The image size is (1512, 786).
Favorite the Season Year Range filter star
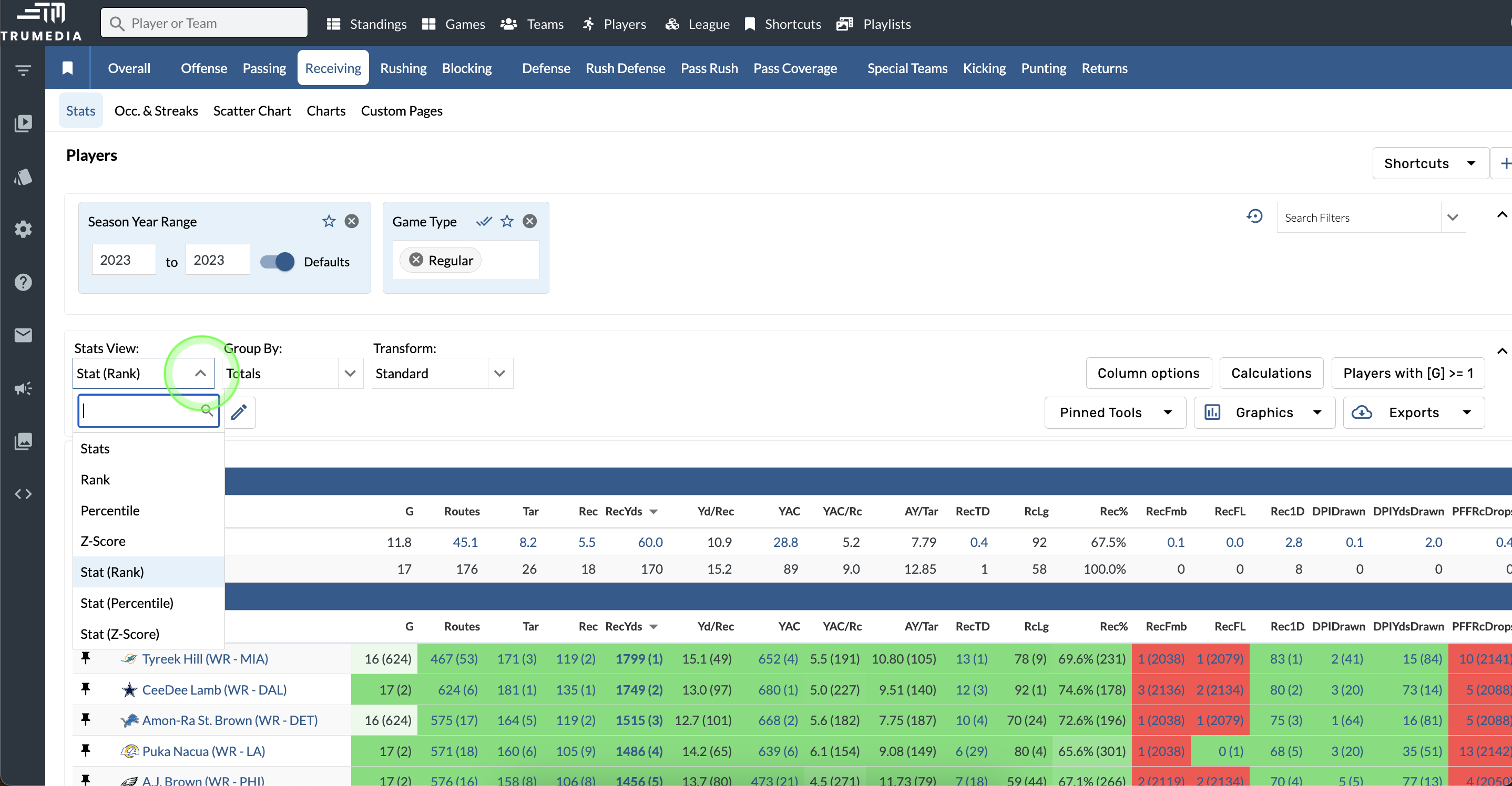click(x=329, y=221)
